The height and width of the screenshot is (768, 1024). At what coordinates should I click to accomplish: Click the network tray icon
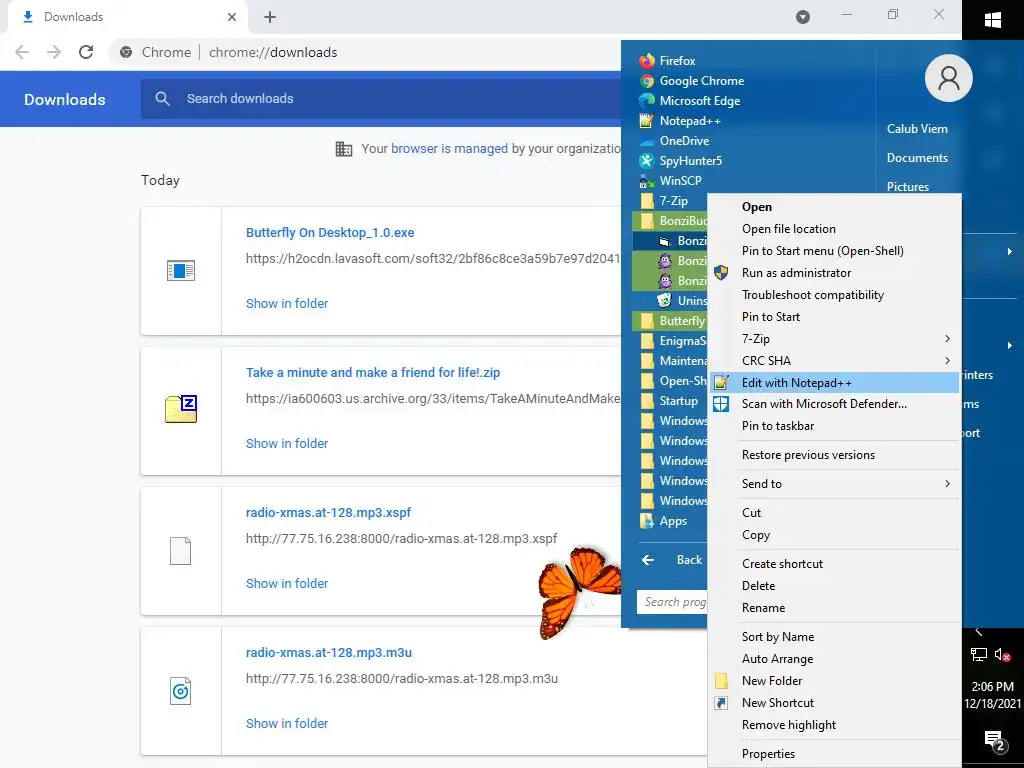coord(978,654)
